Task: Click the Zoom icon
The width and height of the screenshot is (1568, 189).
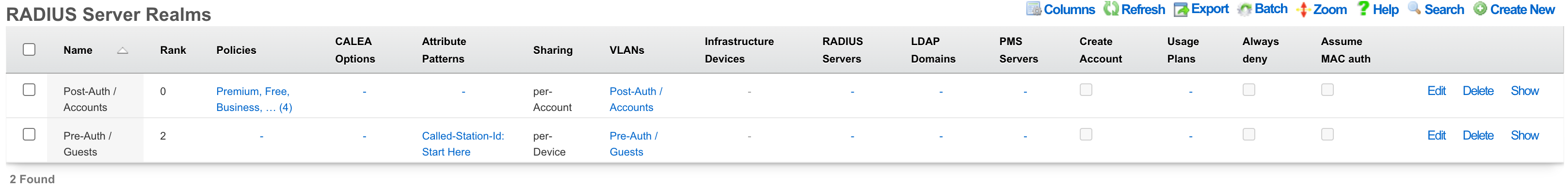Action: 1303,9
